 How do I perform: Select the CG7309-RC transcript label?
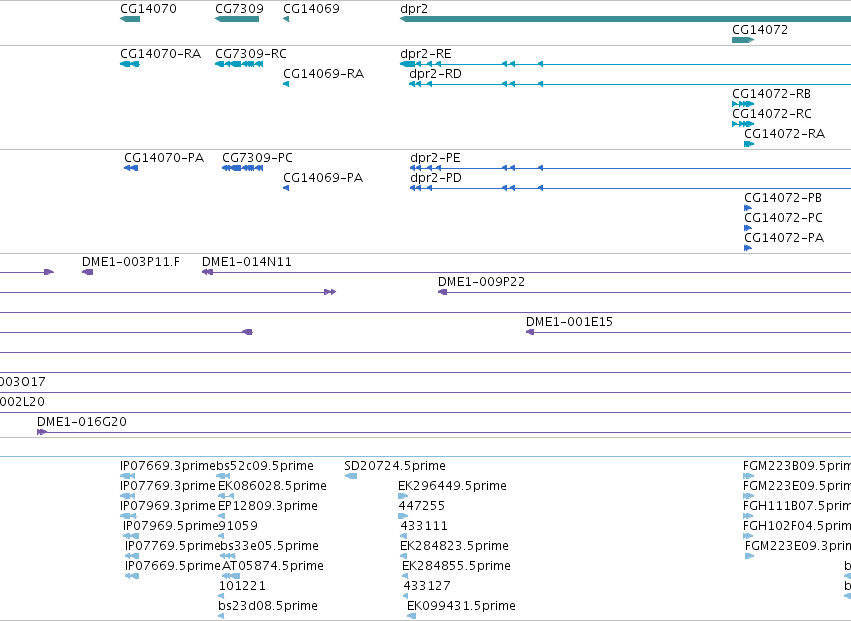[x=251, y=54]
